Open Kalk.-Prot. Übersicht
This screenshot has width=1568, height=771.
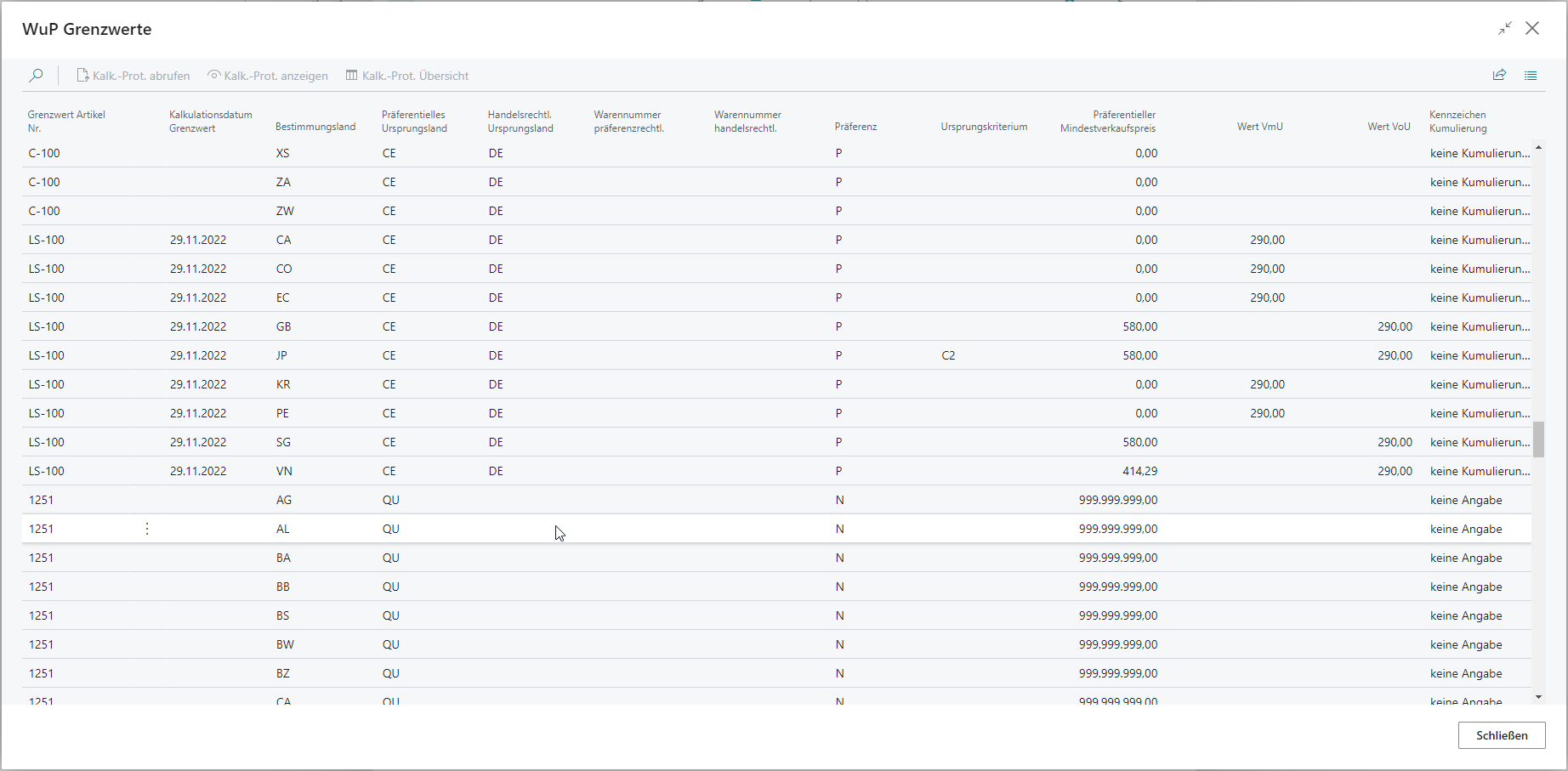[x=407, y=76]
